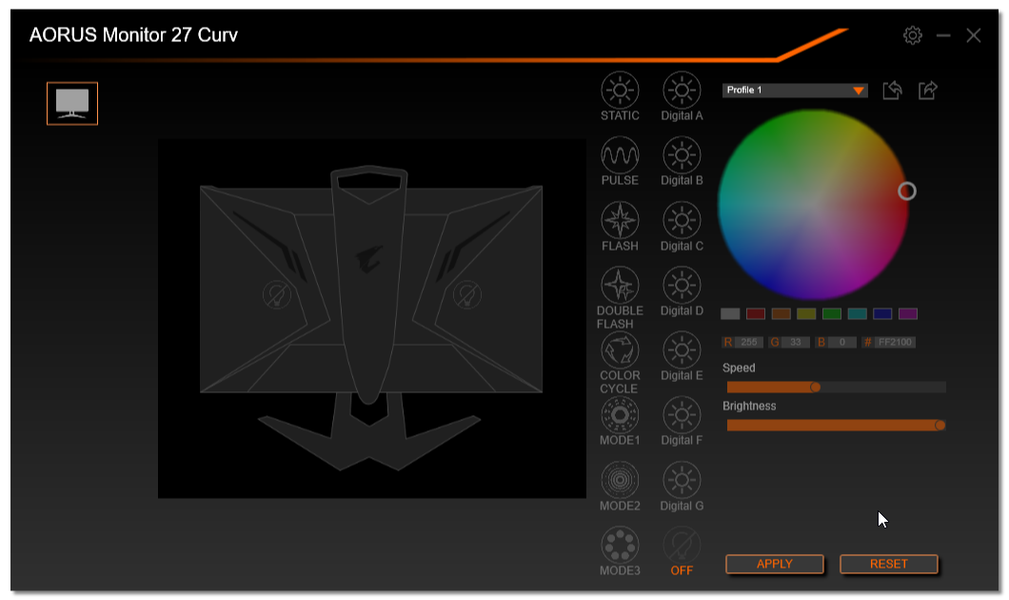Click the right disabled LED zone on preview
The height and width of the screenshot is (600, 1009).
[x=467, y=295]
